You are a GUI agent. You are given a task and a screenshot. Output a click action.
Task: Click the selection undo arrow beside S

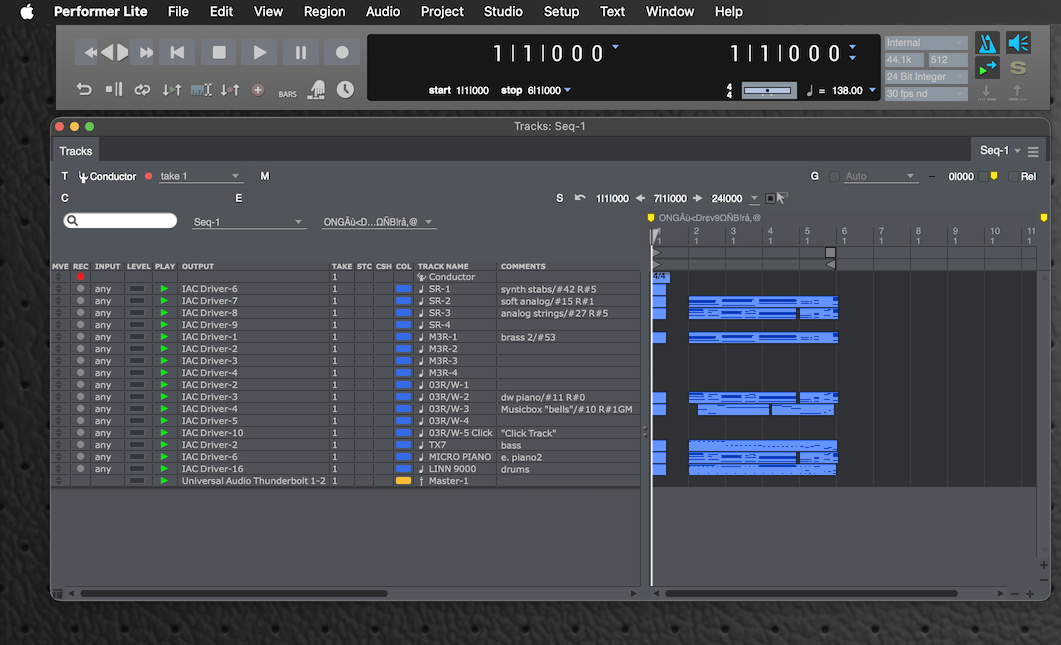(x=580, y=198)
